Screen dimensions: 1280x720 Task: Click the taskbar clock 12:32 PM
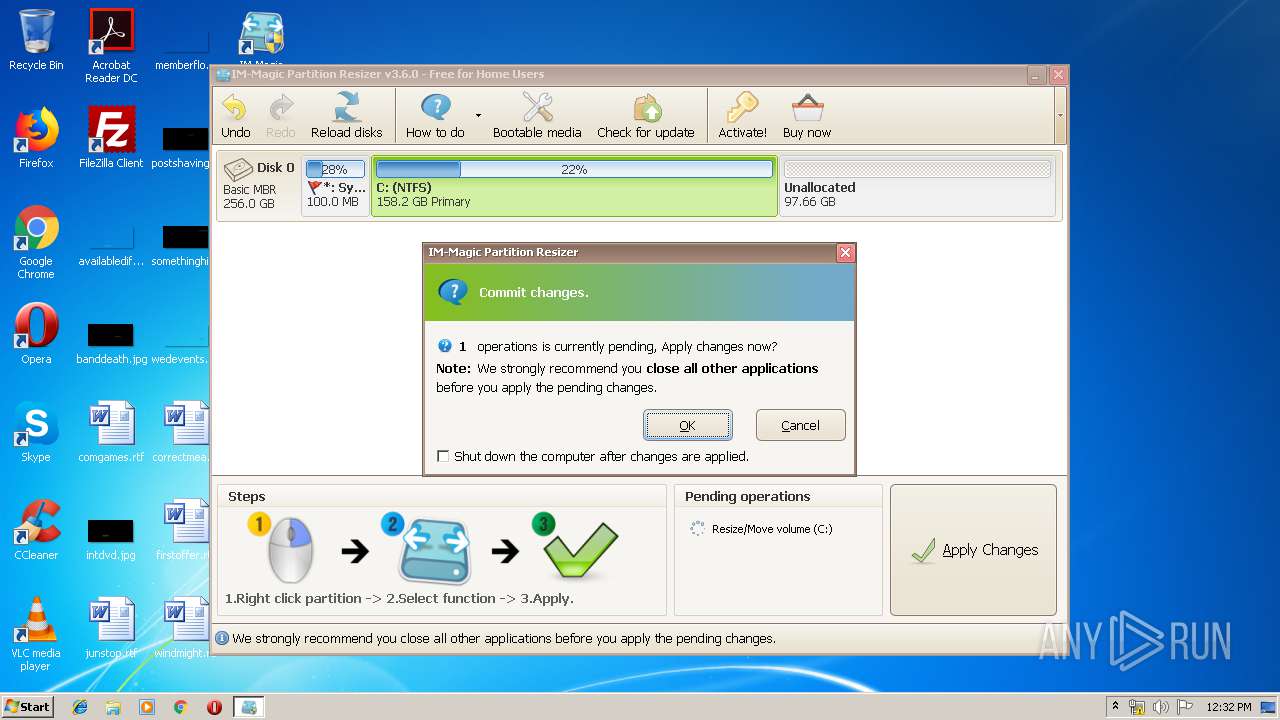coord(1229,707)
